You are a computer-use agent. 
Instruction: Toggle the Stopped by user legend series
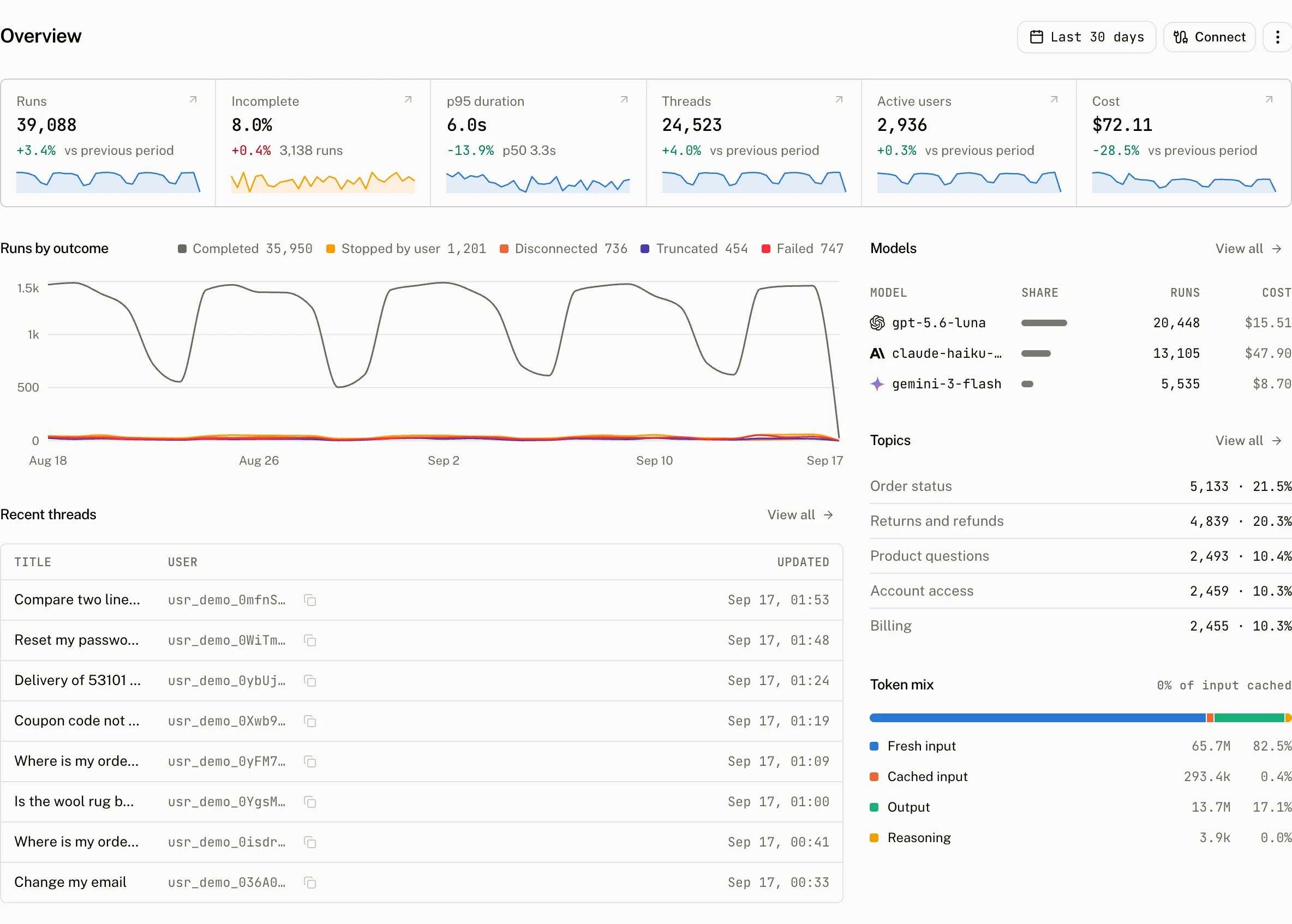406,249
